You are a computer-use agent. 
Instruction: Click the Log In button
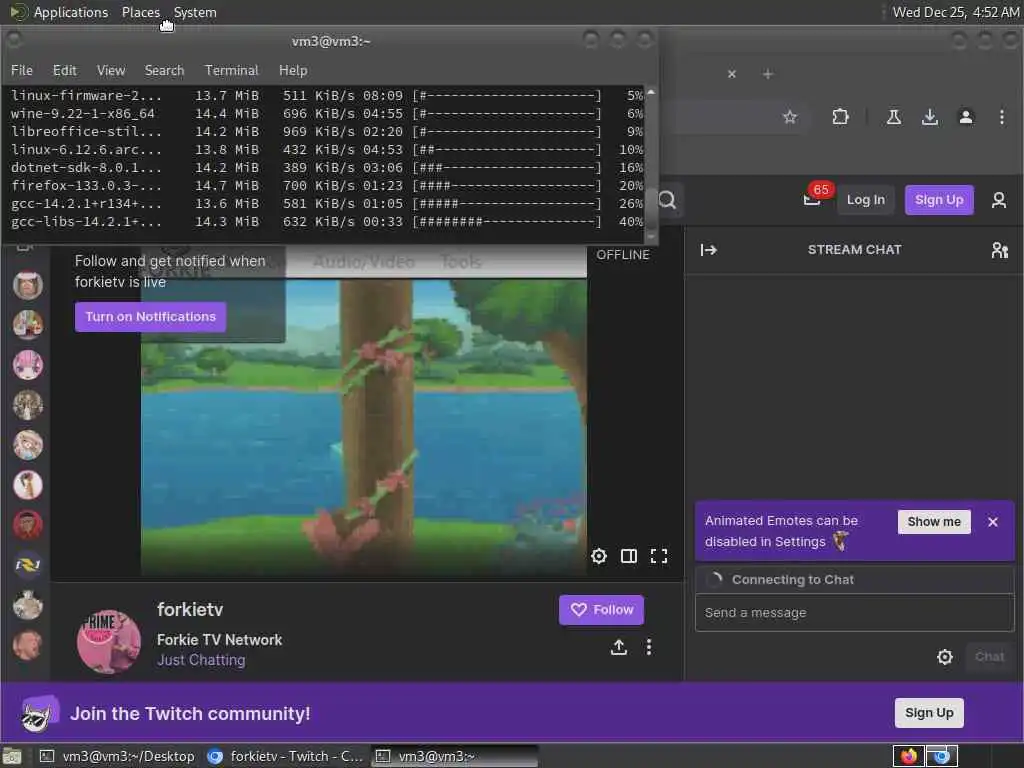[x=865, y=199]
